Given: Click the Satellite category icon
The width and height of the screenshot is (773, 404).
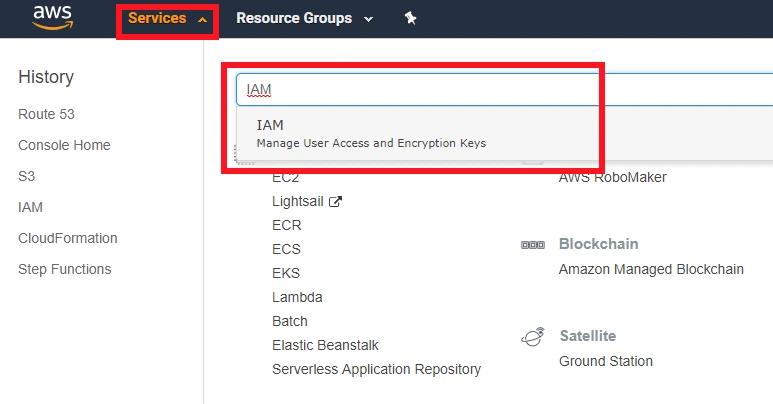Looking at the screenshot, I should 533,337.
